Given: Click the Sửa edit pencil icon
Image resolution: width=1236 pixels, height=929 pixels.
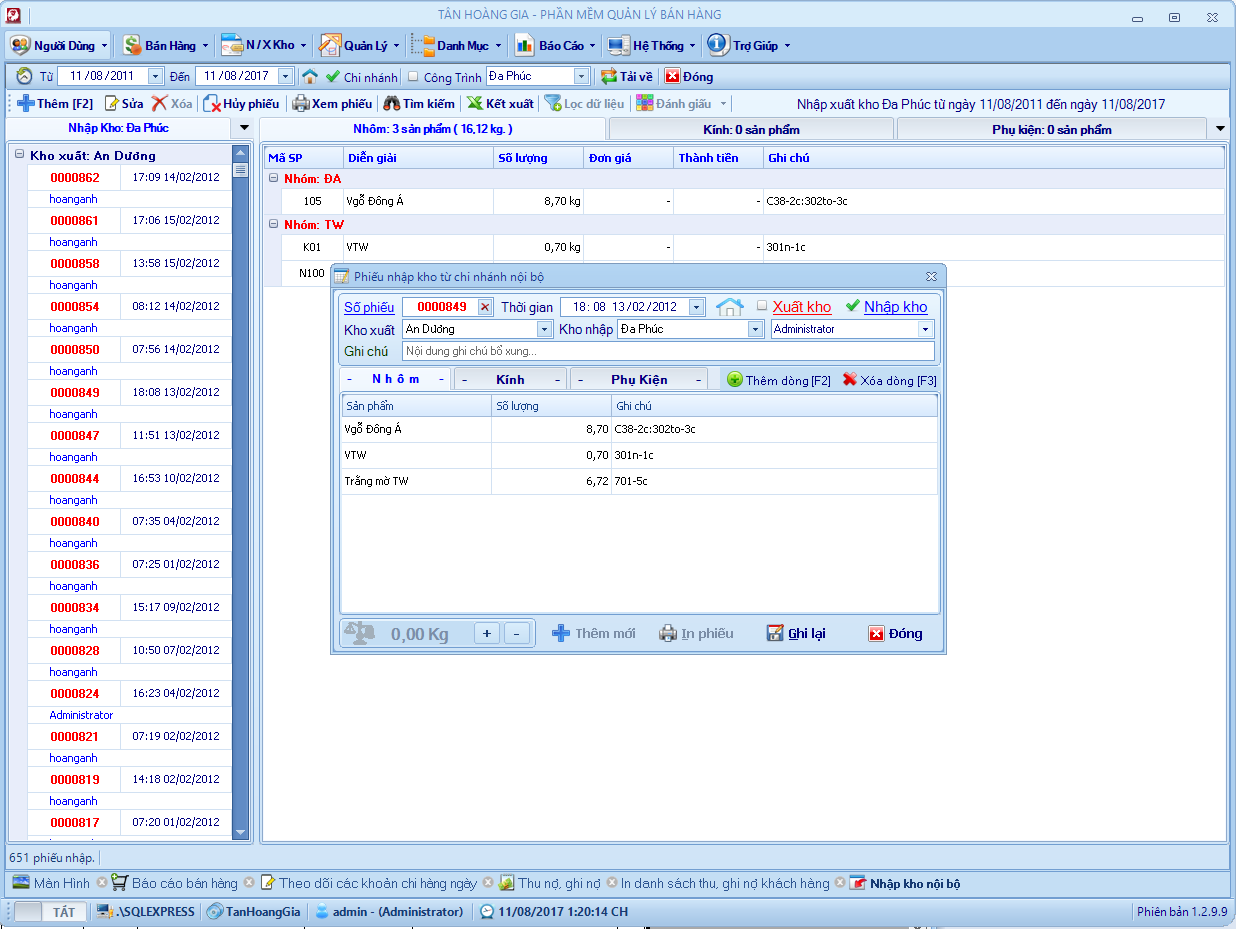Looking at the screenshot, I should pyautogui.click(x=112, y=104).
